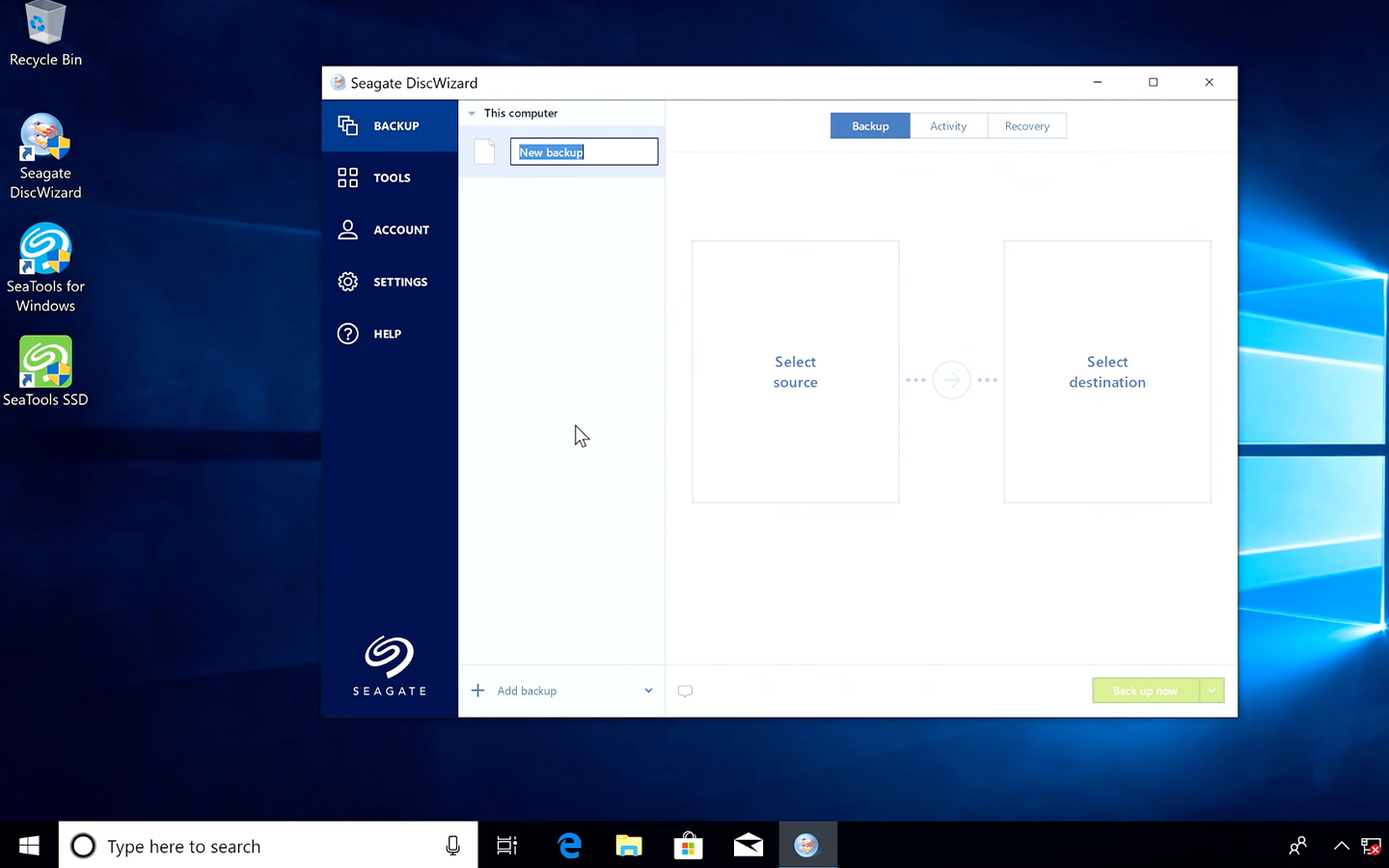Expand the Add backup dropdown arrow

click(x=648, y=691)
